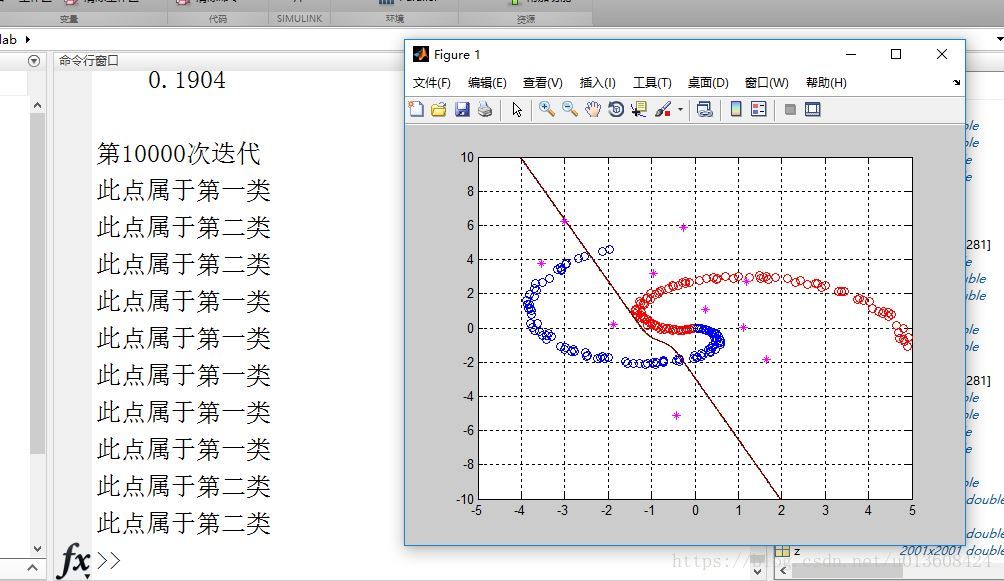Select the Zoom Out magnifier tool

click(570, 109)
